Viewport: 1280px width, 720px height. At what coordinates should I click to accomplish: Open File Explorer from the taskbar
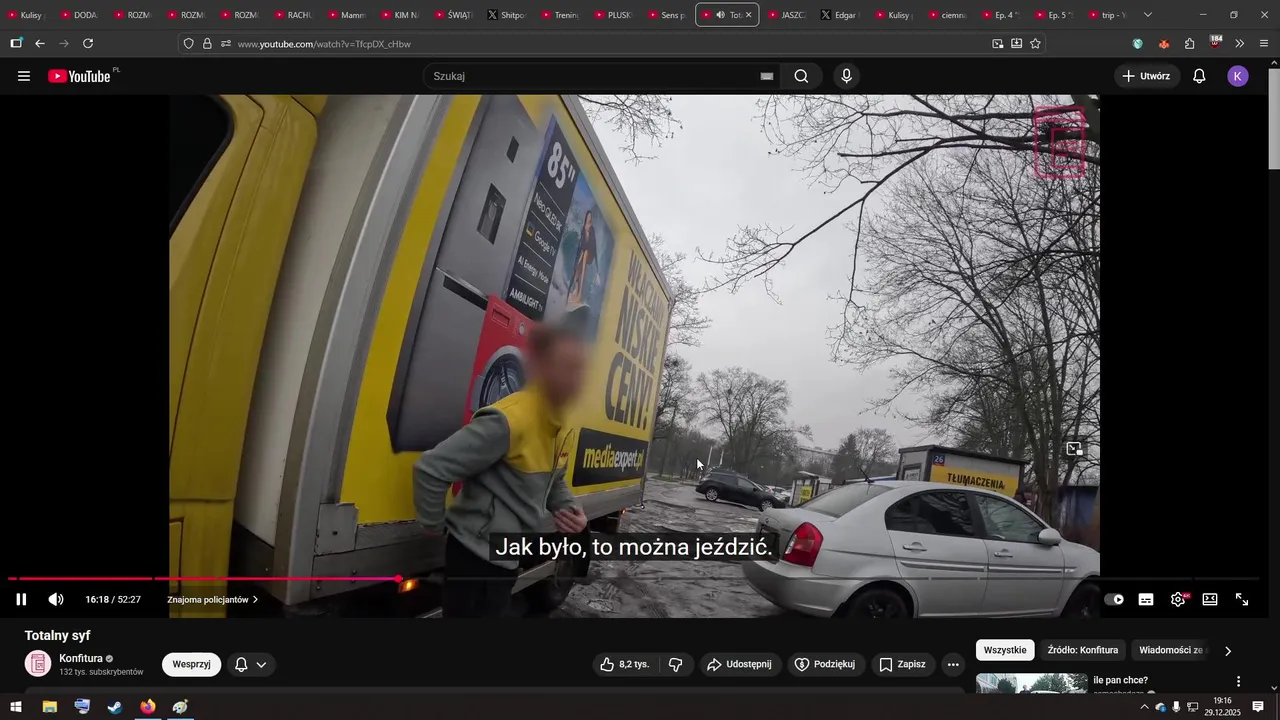pos(49,707)
